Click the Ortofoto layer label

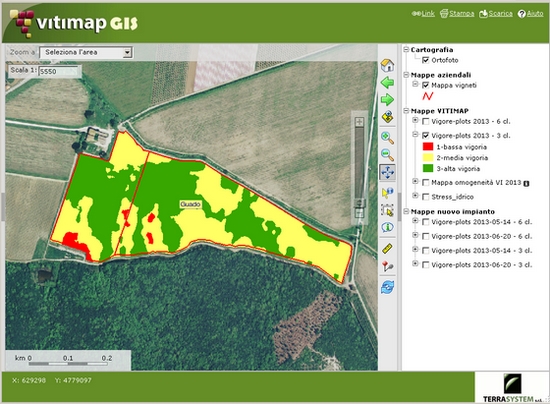(445, 60)
